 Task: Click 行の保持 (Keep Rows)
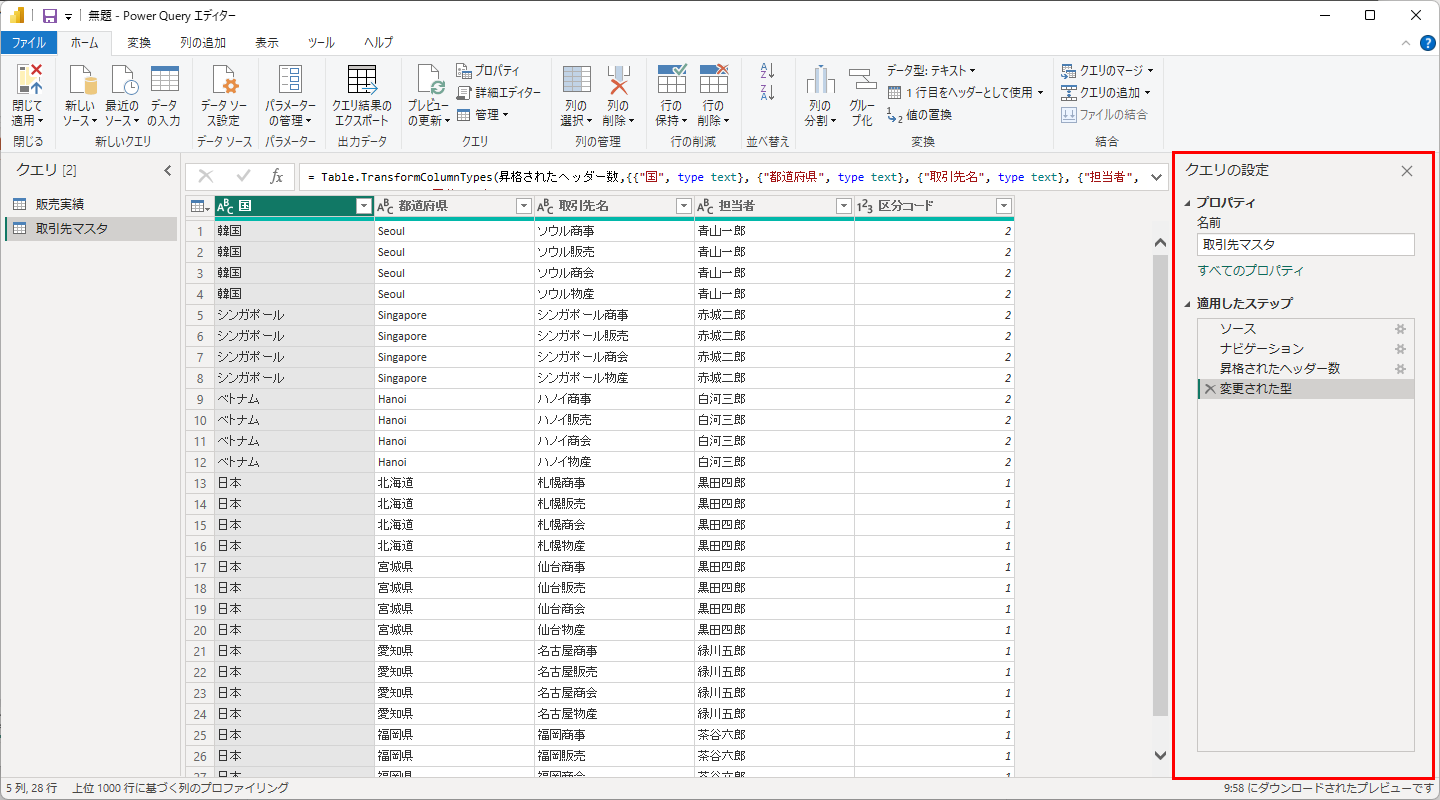[671, 95]
